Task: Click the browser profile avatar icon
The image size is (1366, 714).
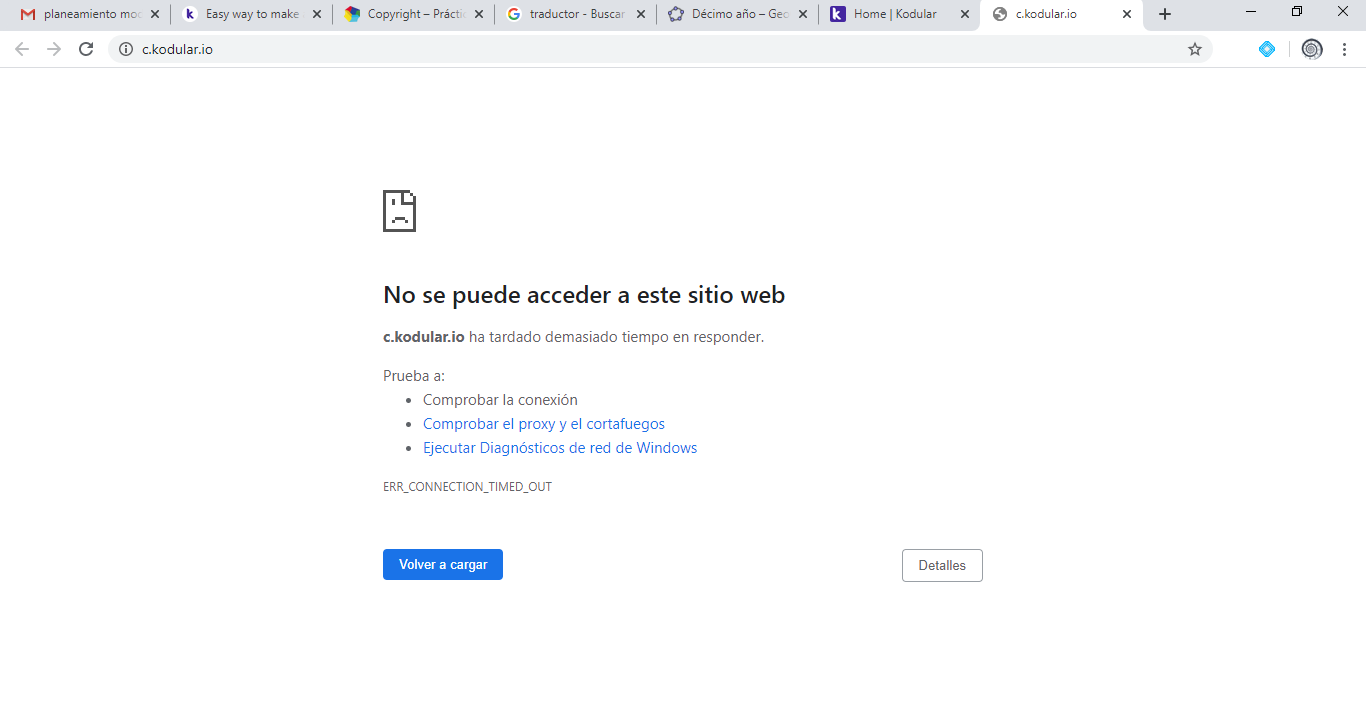Action: point(1311,48)
